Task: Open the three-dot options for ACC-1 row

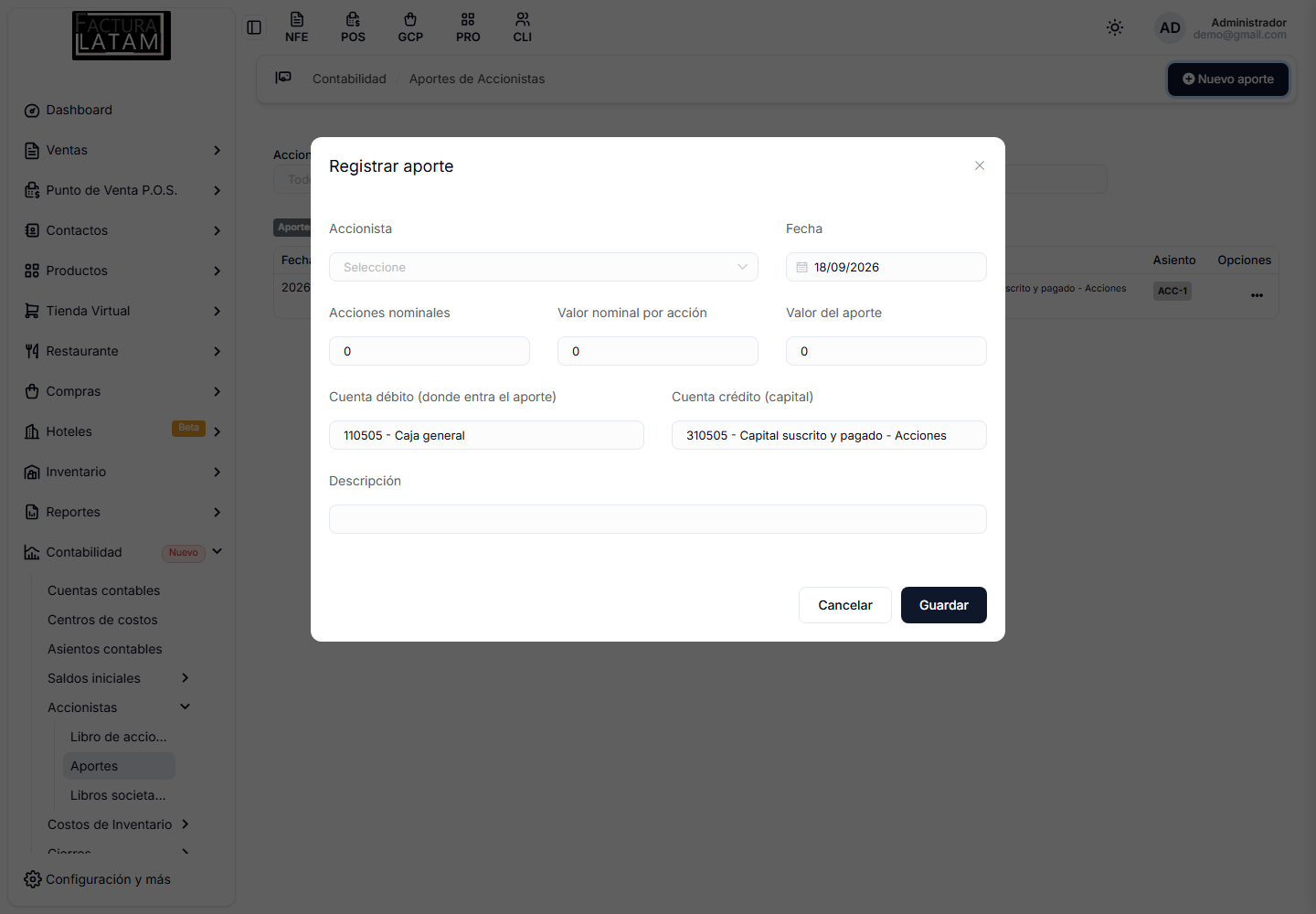Action: [1257, 295]
